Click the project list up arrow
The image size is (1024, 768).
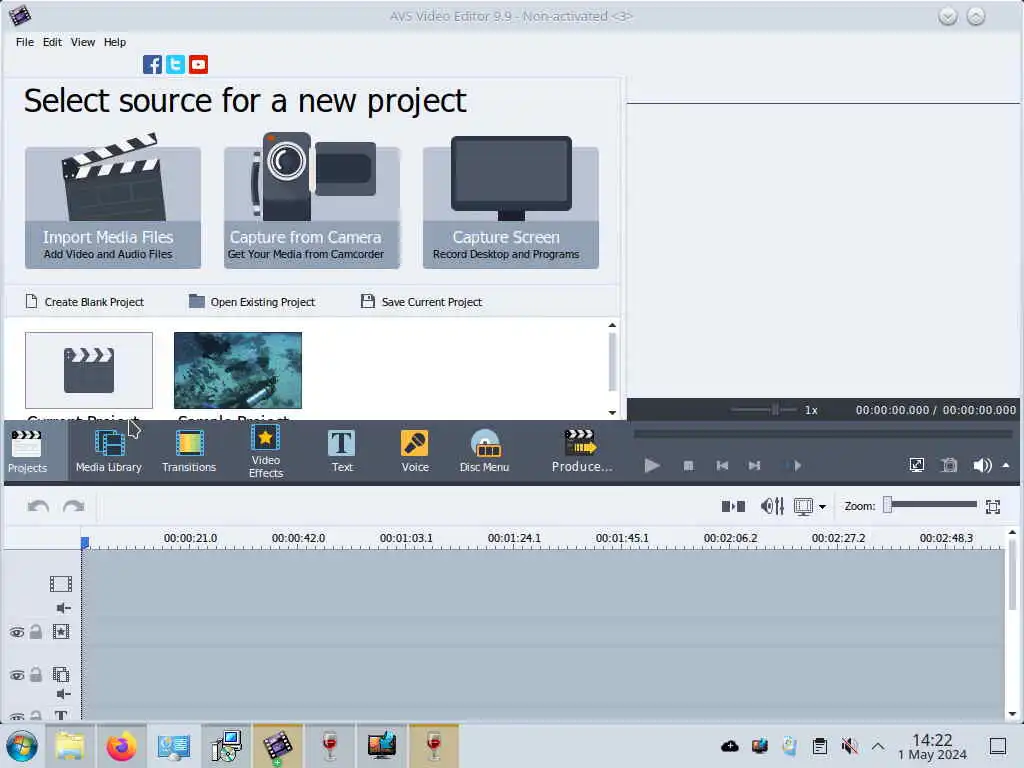pos(612,325)
